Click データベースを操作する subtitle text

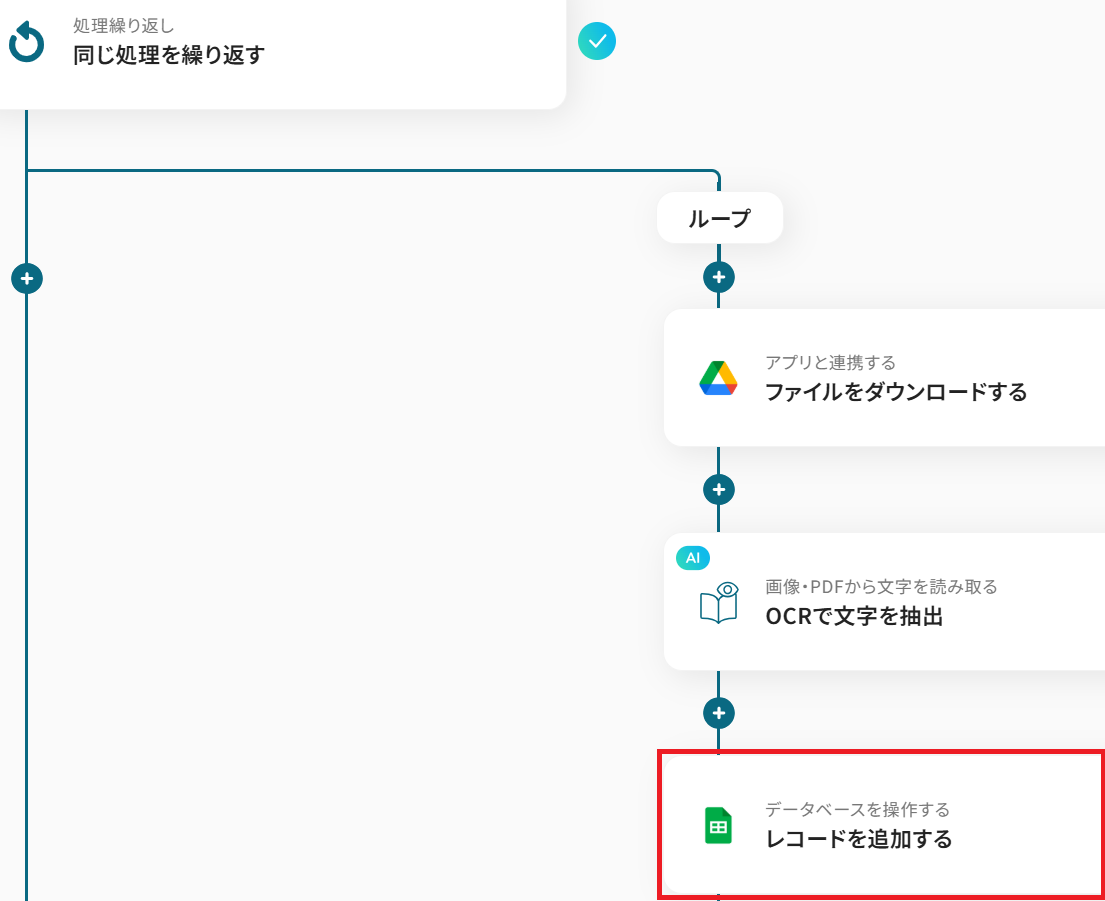click(858, 809)
